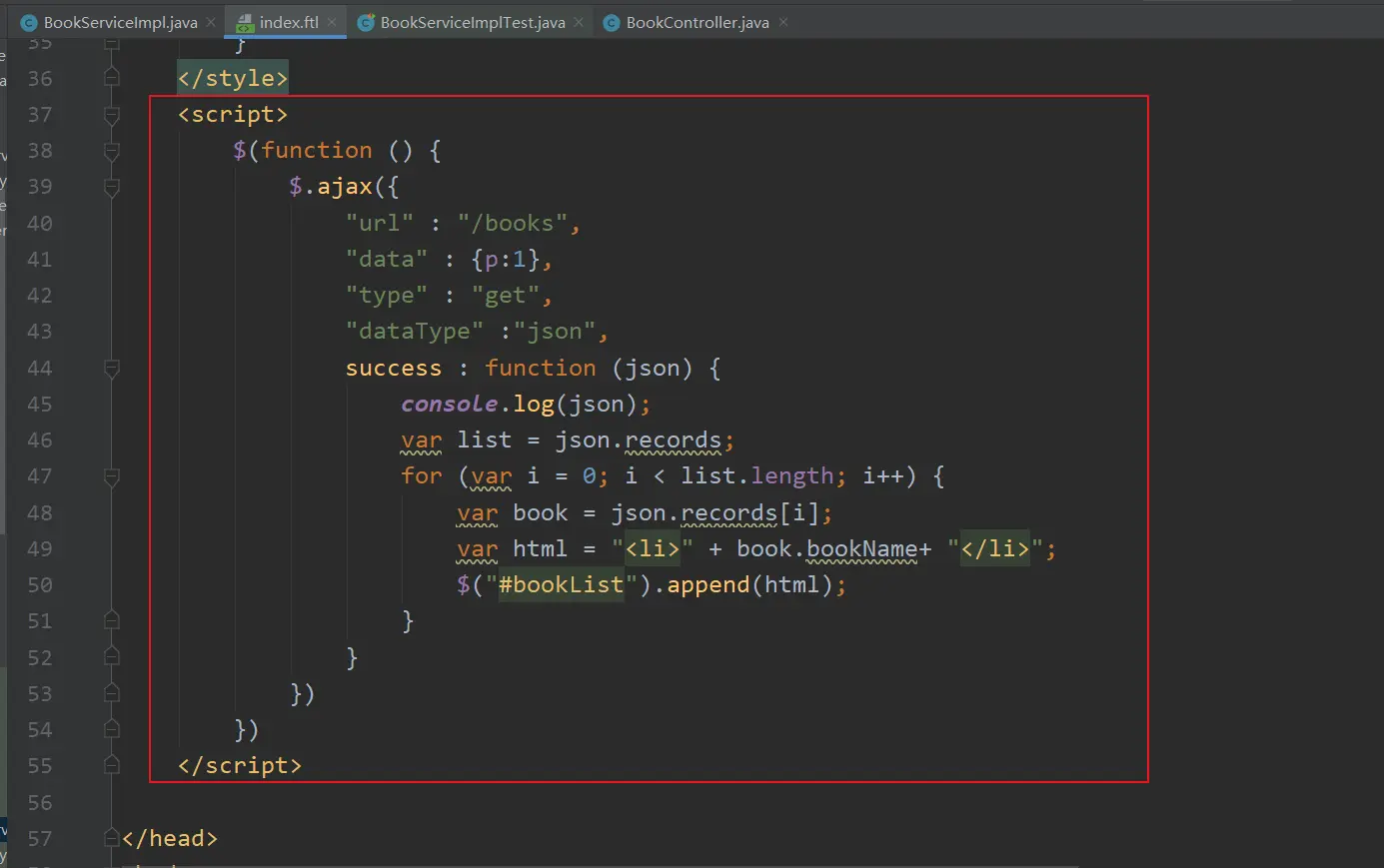
Task: Click the BookServiceImpl.java class file icon
Action: [29, 22]
